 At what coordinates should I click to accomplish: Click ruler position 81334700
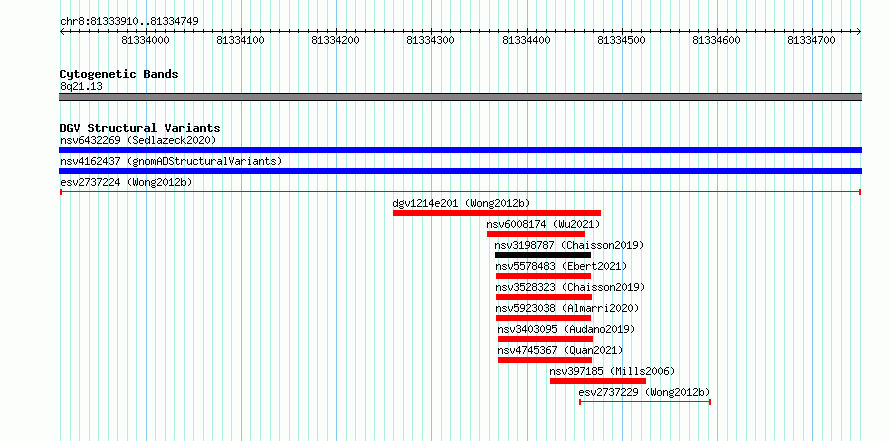click(x=812, y=40)
